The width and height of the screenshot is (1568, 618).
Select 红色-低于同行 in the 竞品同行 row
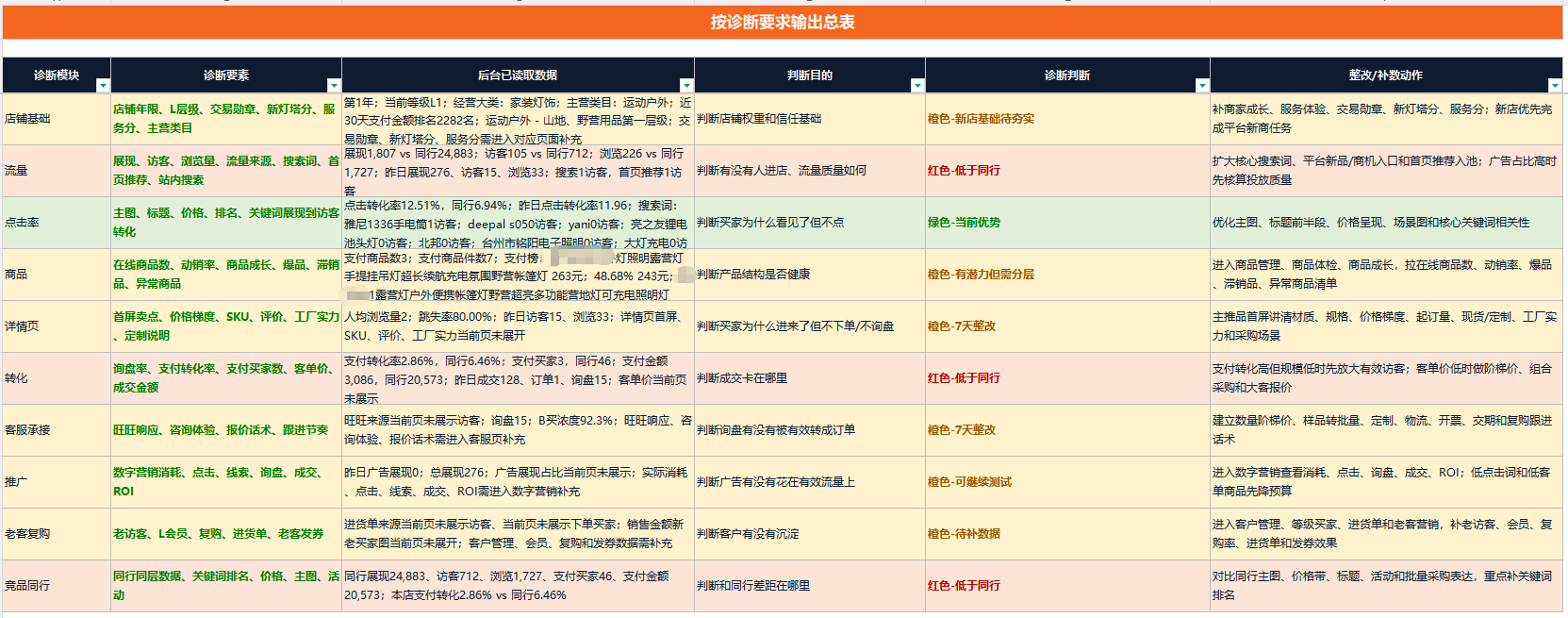1067,586
